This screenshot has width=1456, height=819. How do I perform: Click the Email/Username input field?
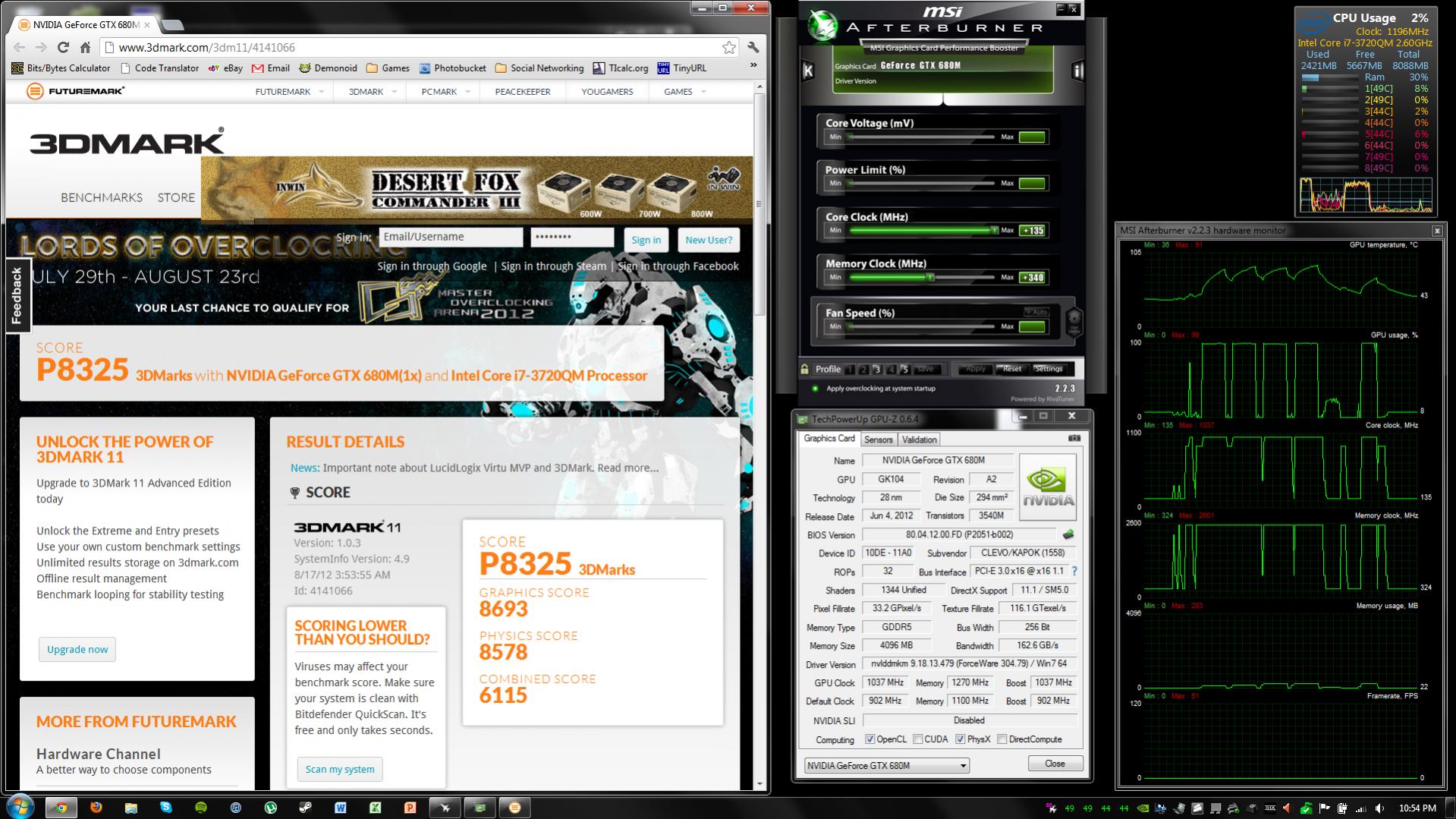click(451, 237)
